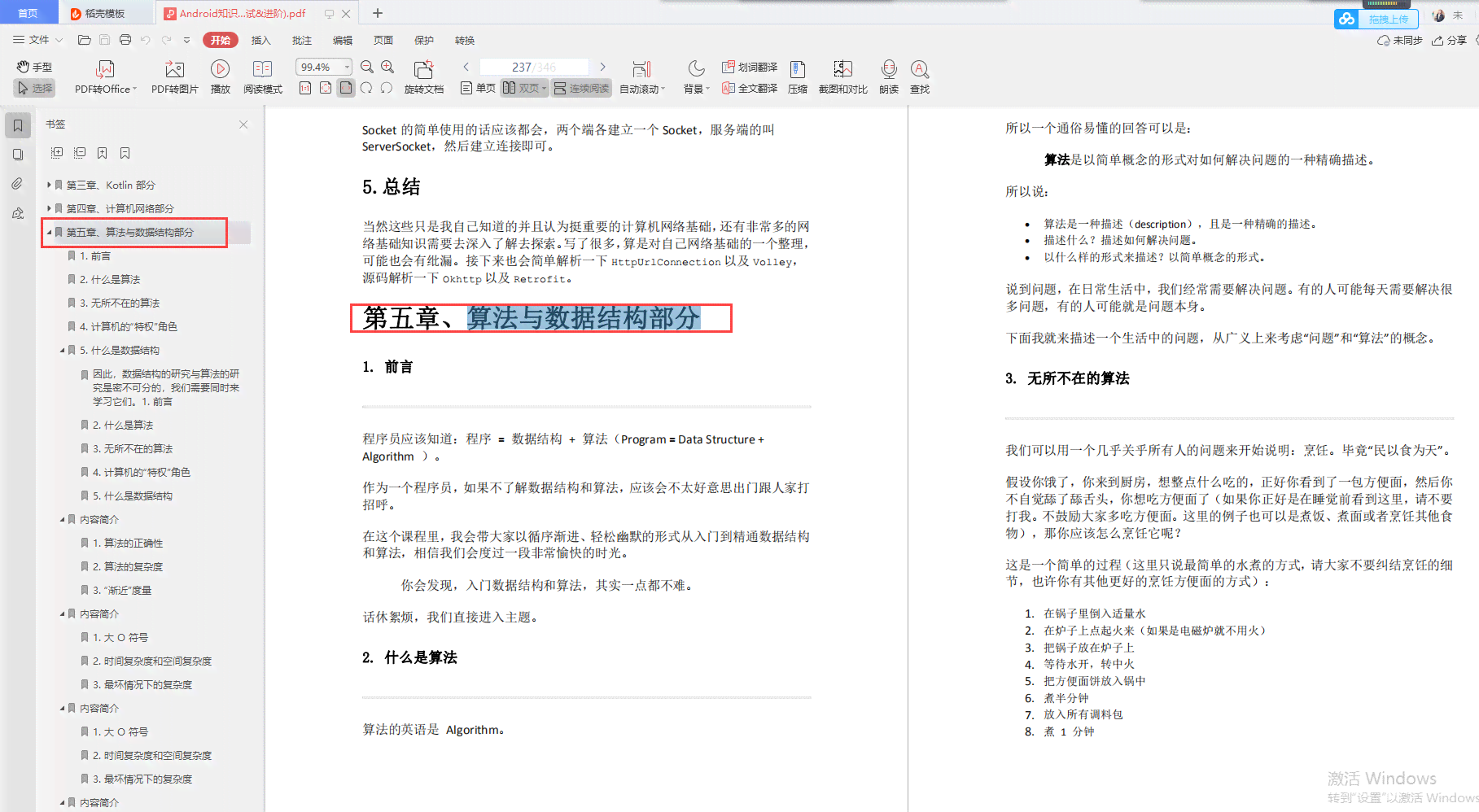Switch to the 转换 convert tab

coord(464,40)
